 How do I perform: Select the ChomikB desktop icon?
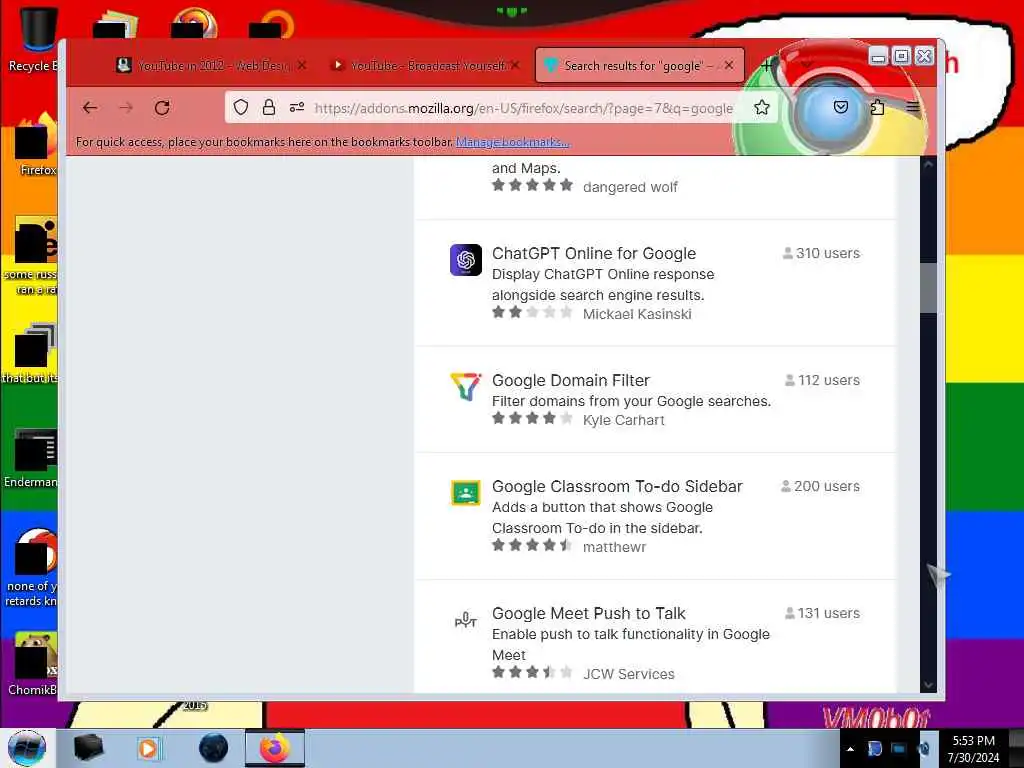(x=33, y=663)
